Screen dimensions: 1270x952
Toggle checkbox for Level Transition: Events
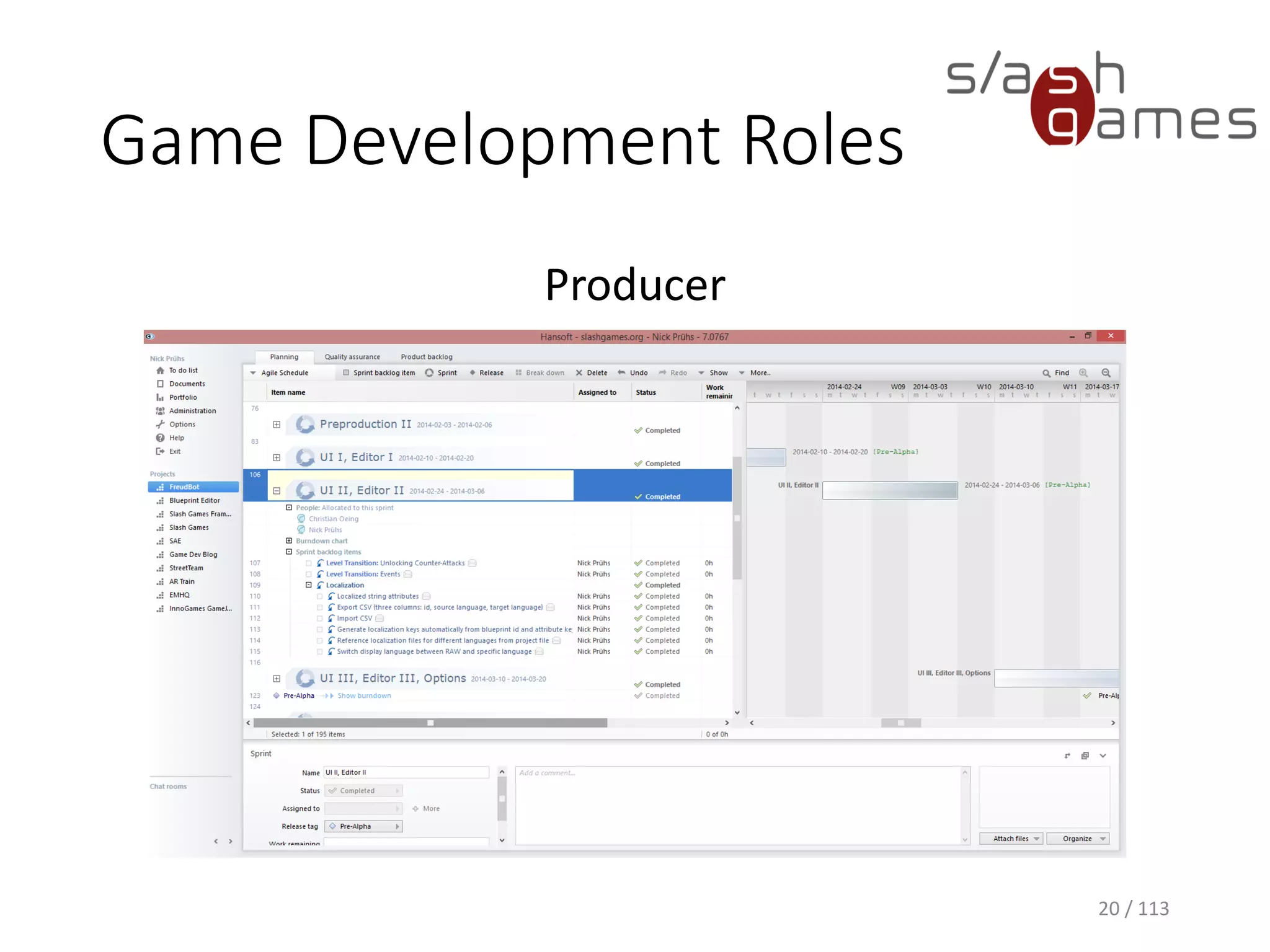click(309, 575)
